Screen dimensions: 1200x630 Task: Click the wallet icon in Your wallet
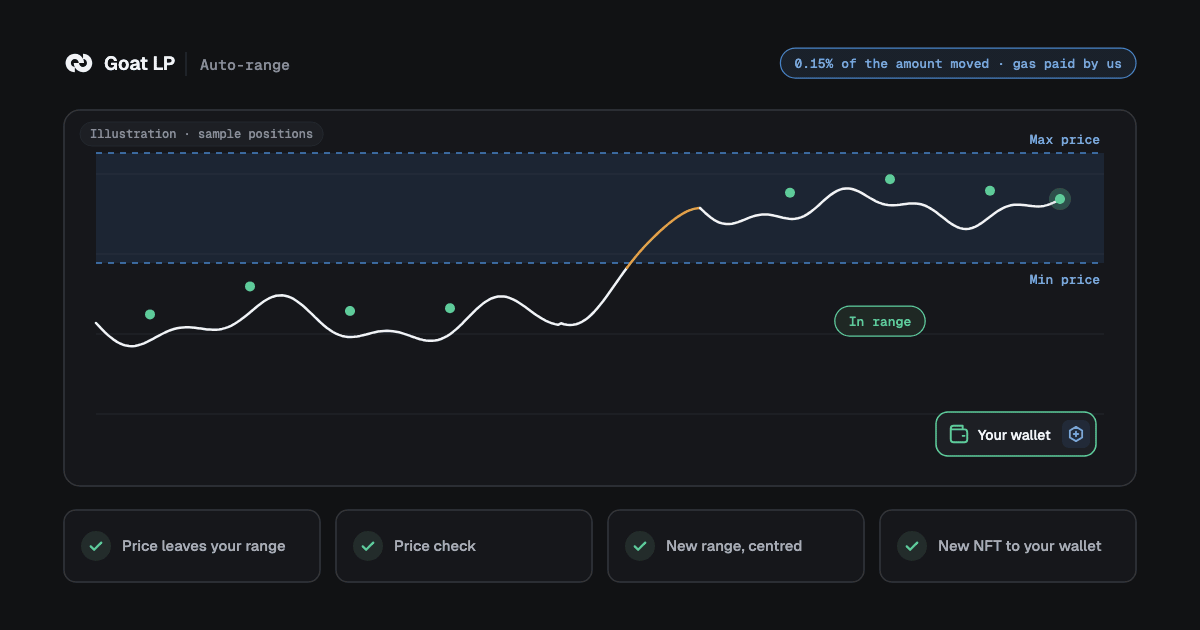[x=958, y=434]
